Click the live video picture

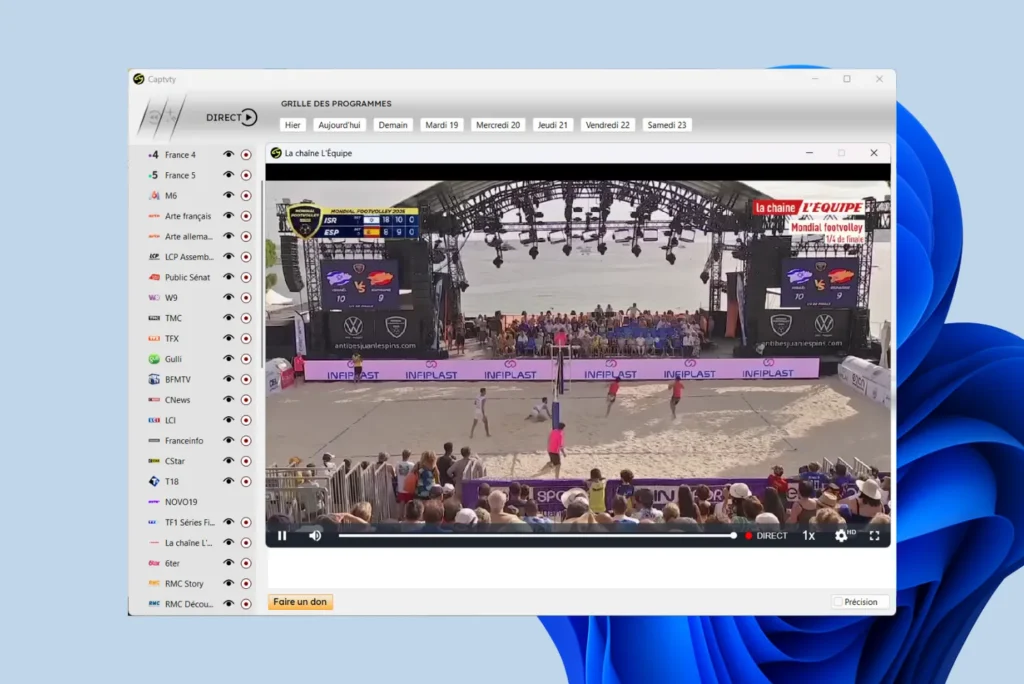(577, 353)
